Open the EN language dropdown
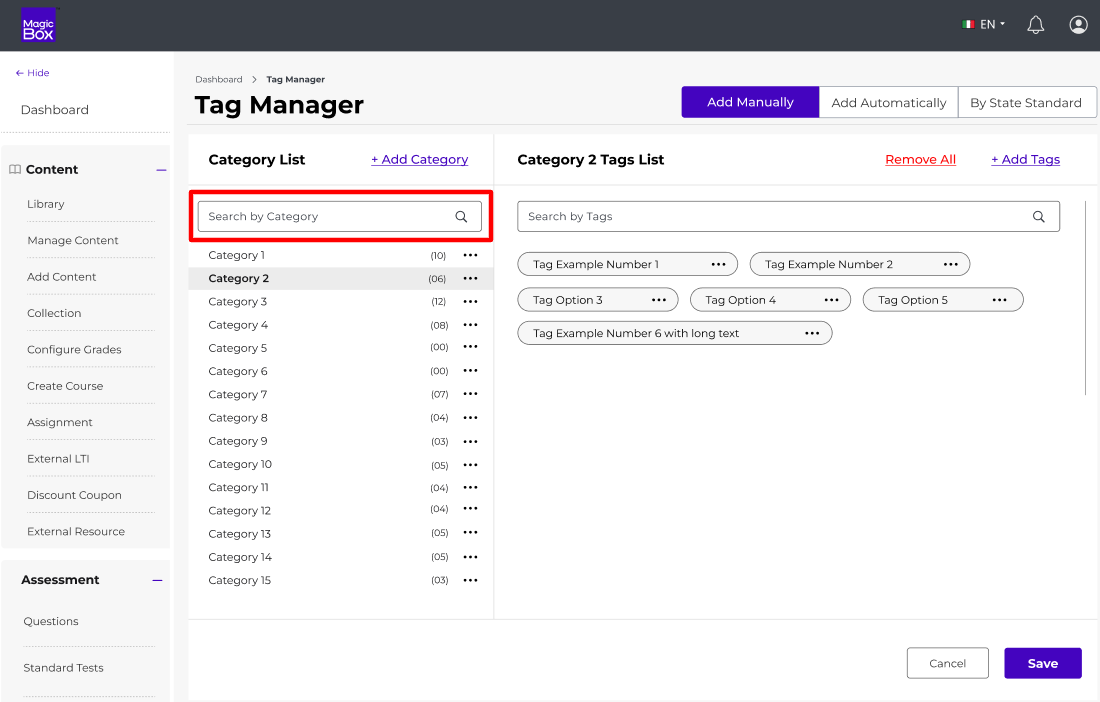Screen dimensions: 1100x702 click(984, 25)
